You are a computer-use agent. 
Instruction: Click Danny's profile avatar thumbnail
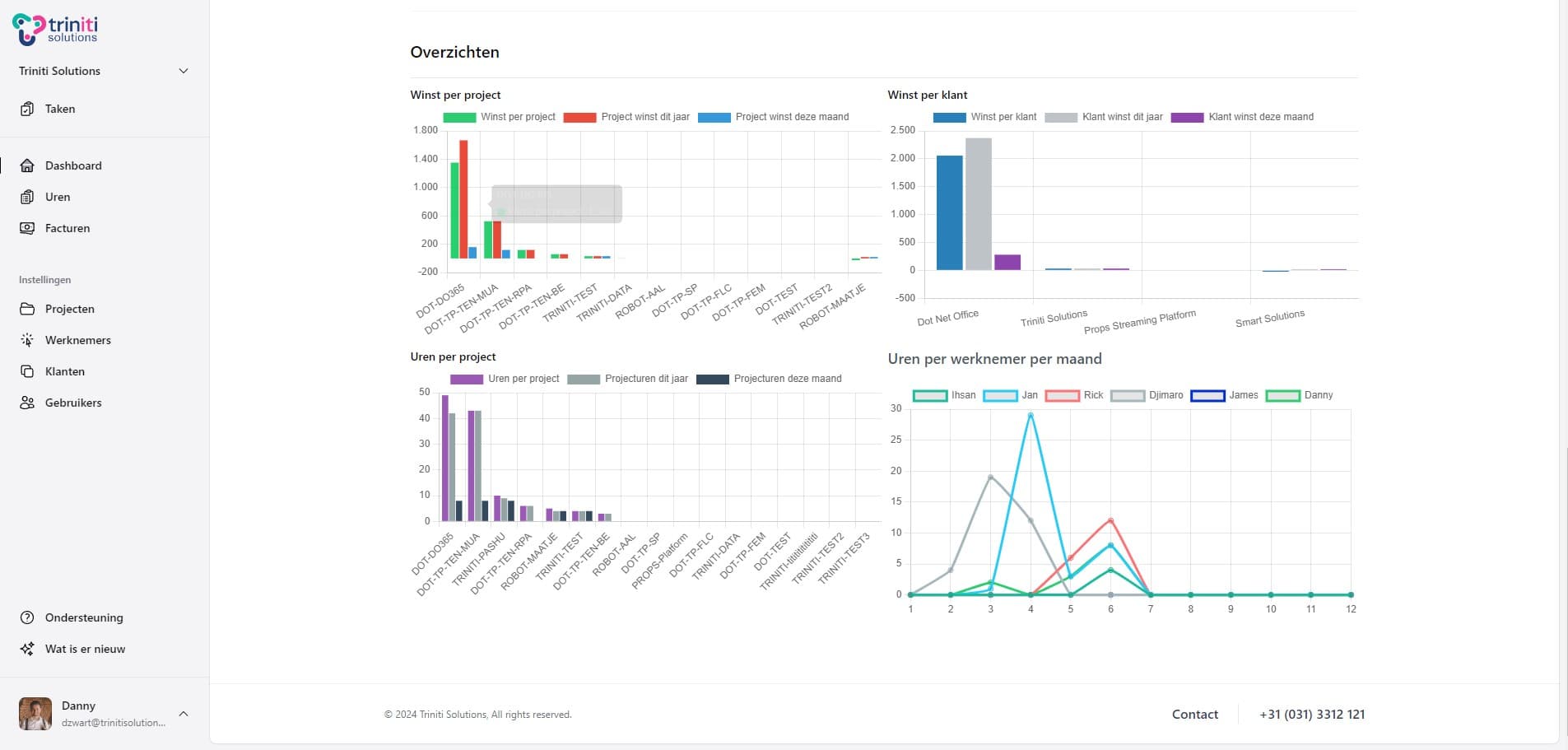tap(35, 714)
